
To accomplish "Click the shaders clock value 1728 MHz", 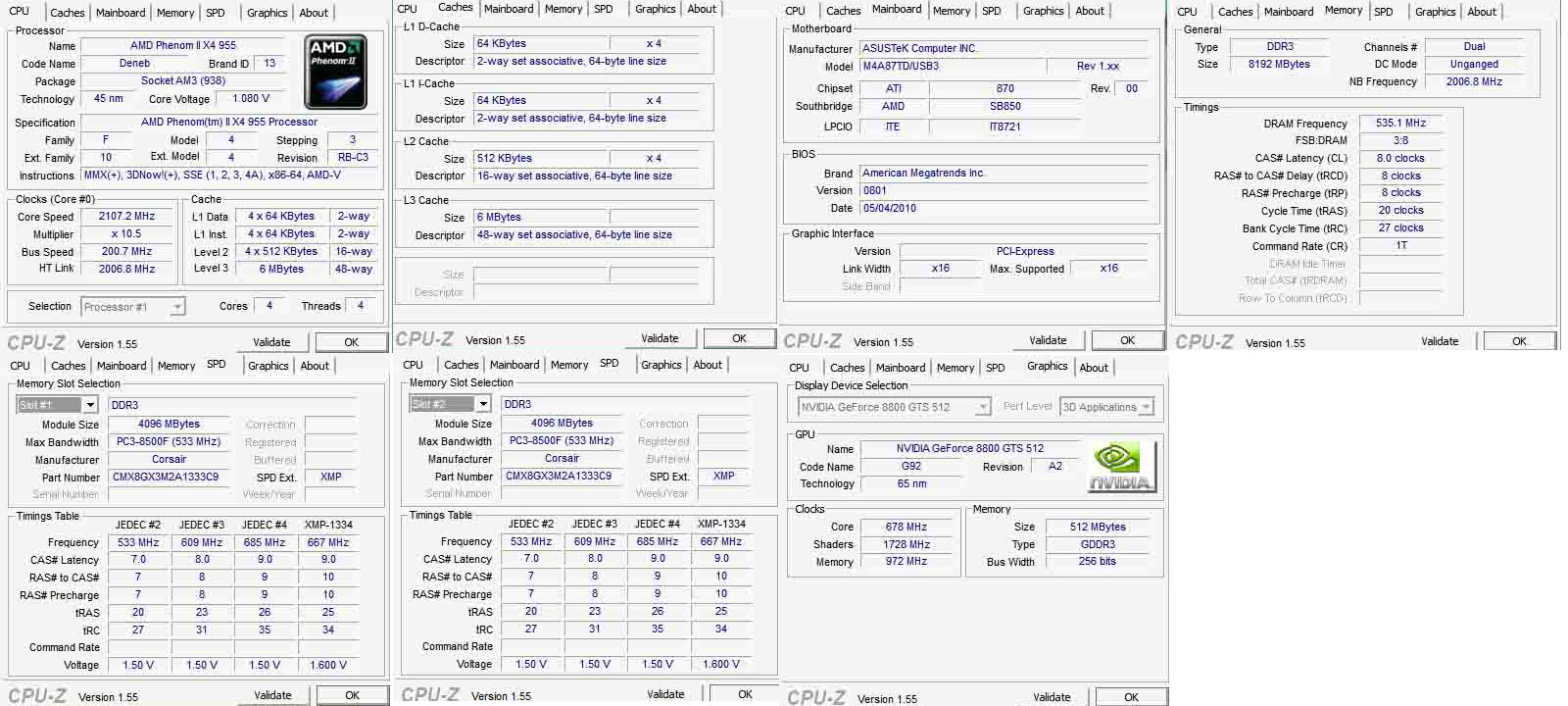I will tap(906, 544).
